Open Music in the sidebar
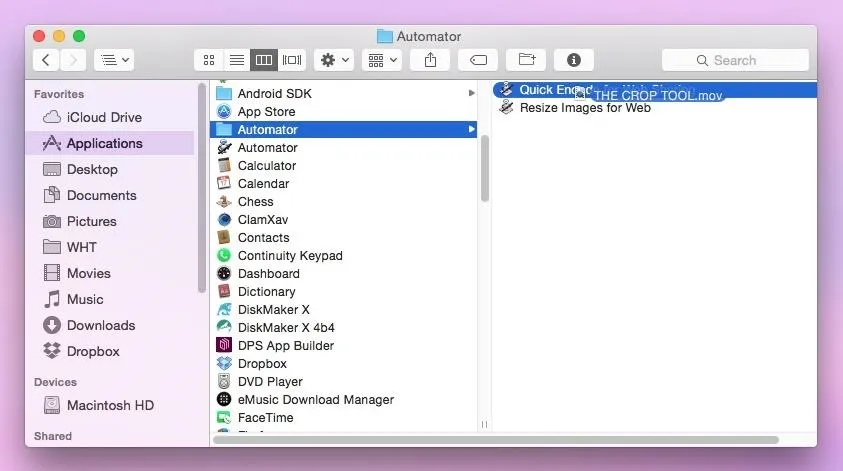Screen dimensions: 843x471 pos(110,299)
